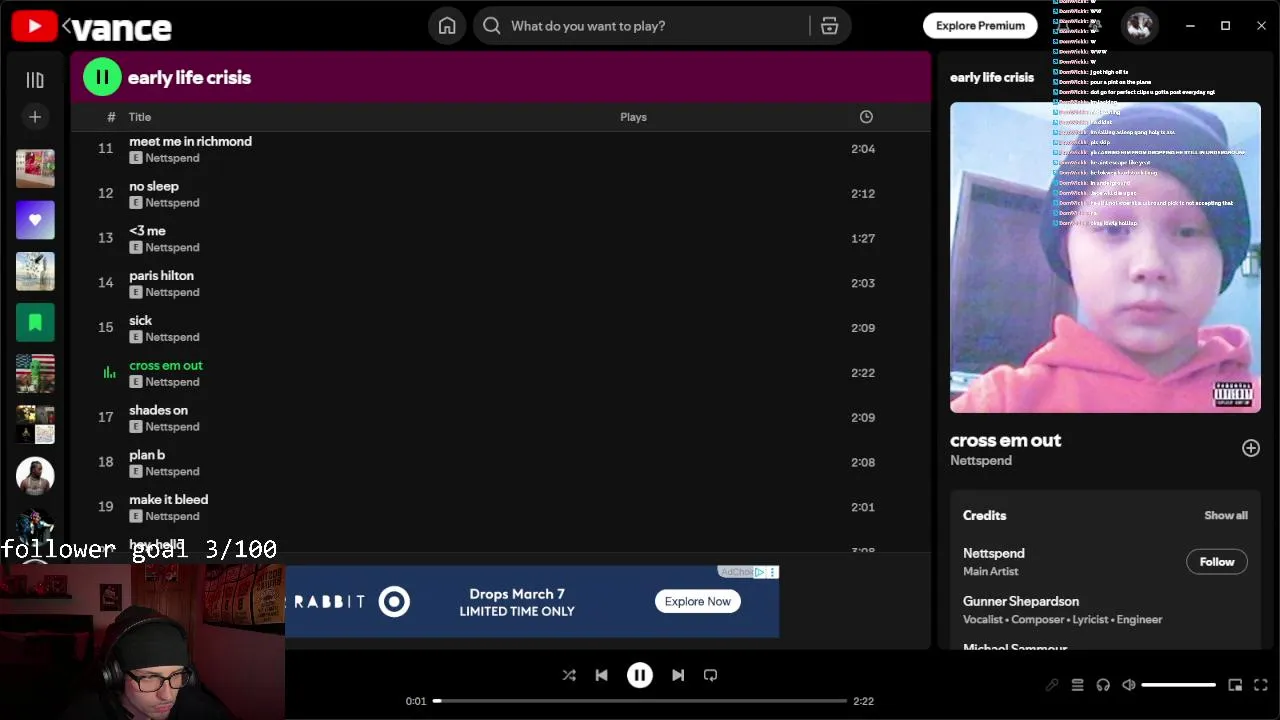1280x720 pixels.
Task: Click Explore Now on the ad banner
Action: (x=698, y=601)
